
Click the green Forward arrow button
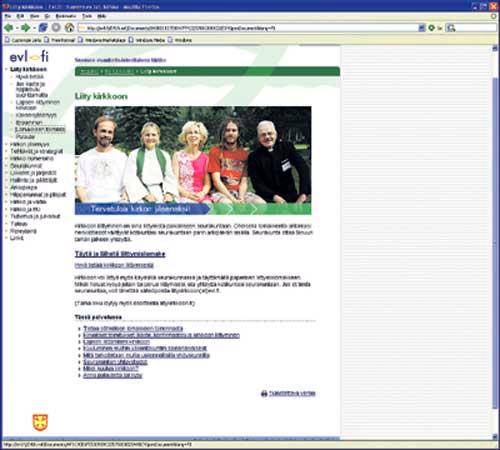[25, 28]
